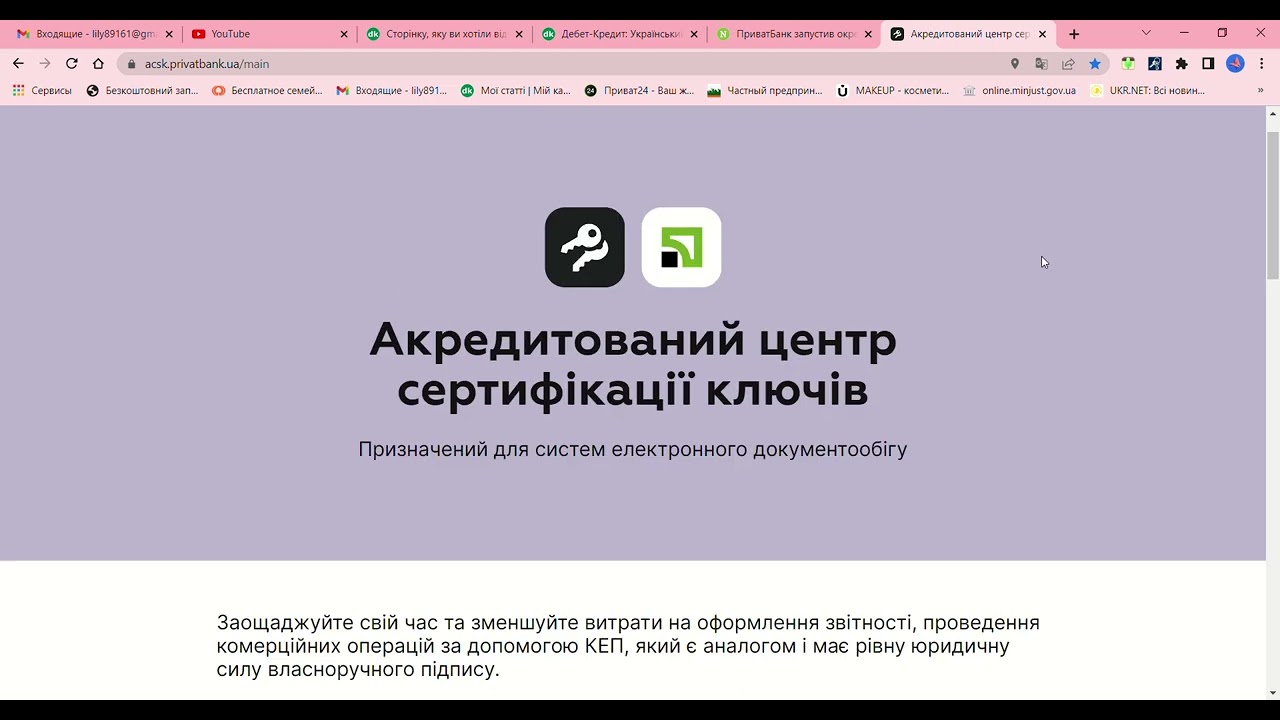Translate this page using the translate icon
The image size is (1280, 720).
coord(1041,64)
